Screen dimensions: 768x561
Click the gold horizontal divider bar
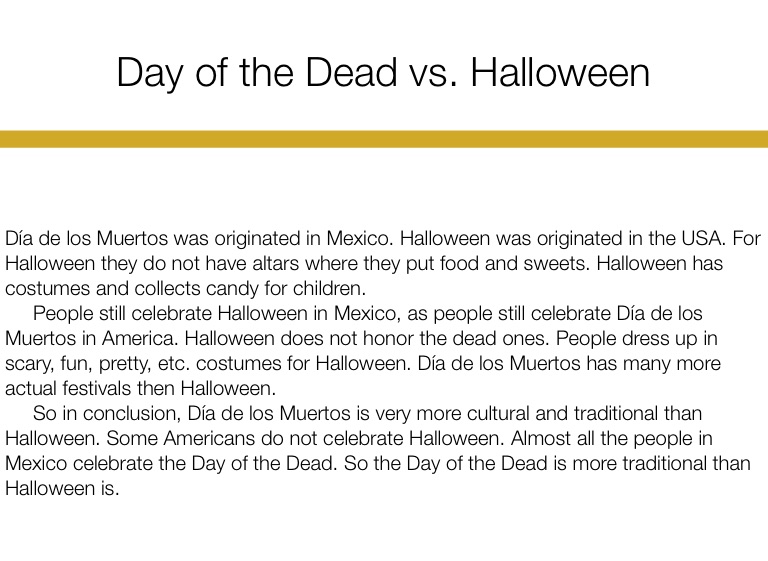[x=384, y=139]
